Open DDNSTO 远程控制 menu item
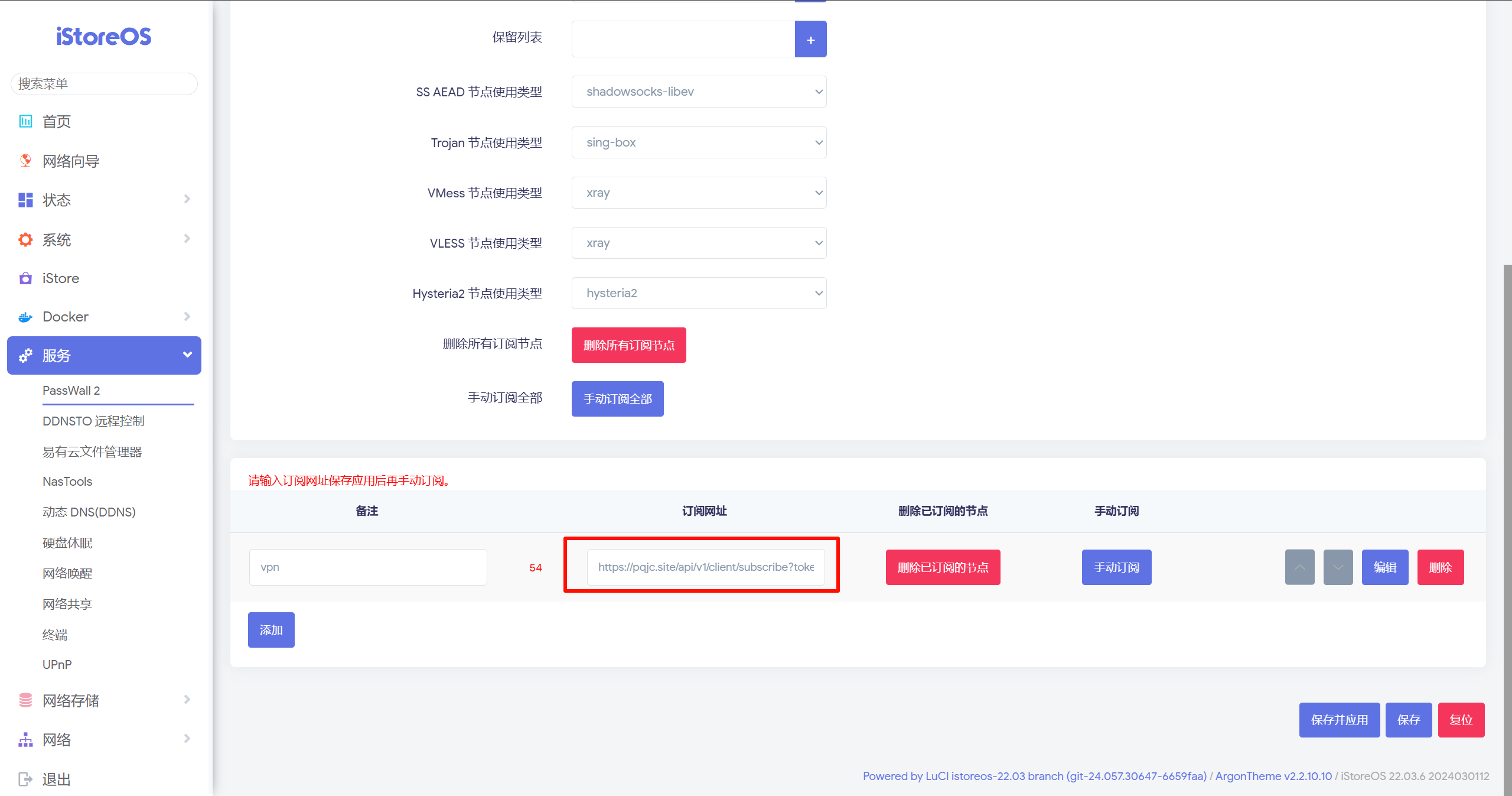The height and width of the screenshot is (796, 1512). click(x=93, y=421)
